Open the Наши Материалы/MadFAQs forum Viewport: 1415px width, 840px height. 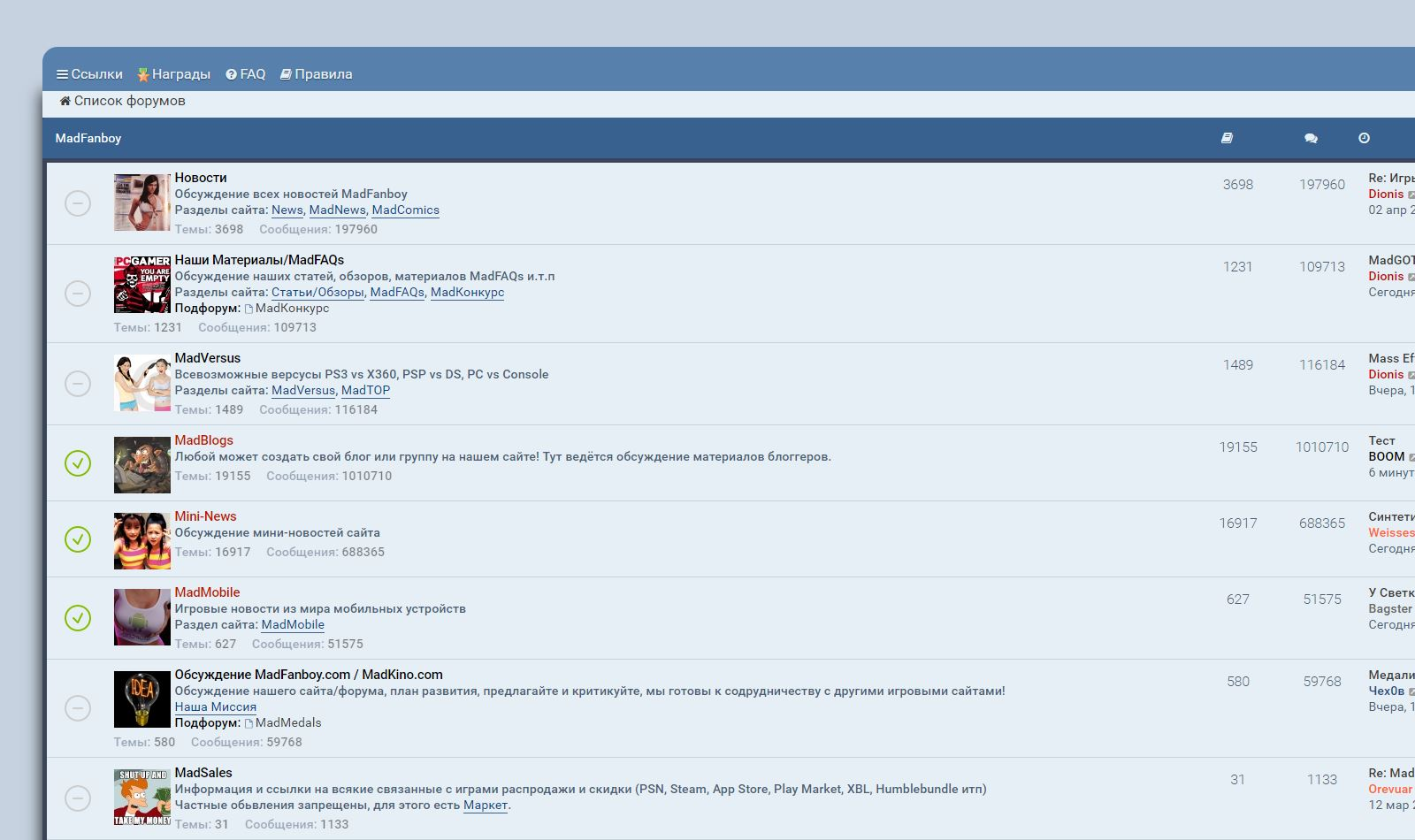pos(259,260)
